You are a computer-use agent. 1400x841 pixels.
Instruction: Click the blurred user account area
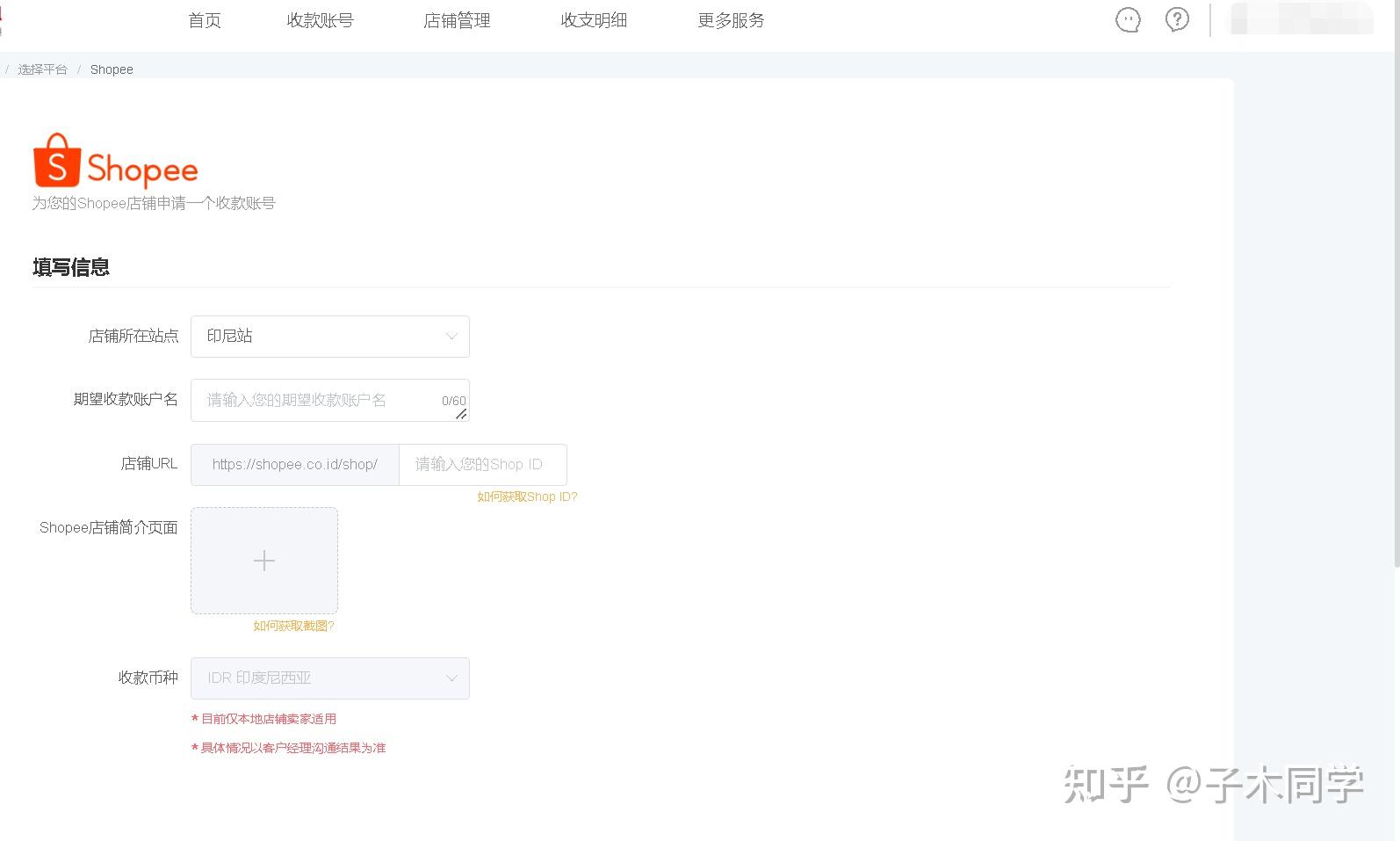(1302, 18)
